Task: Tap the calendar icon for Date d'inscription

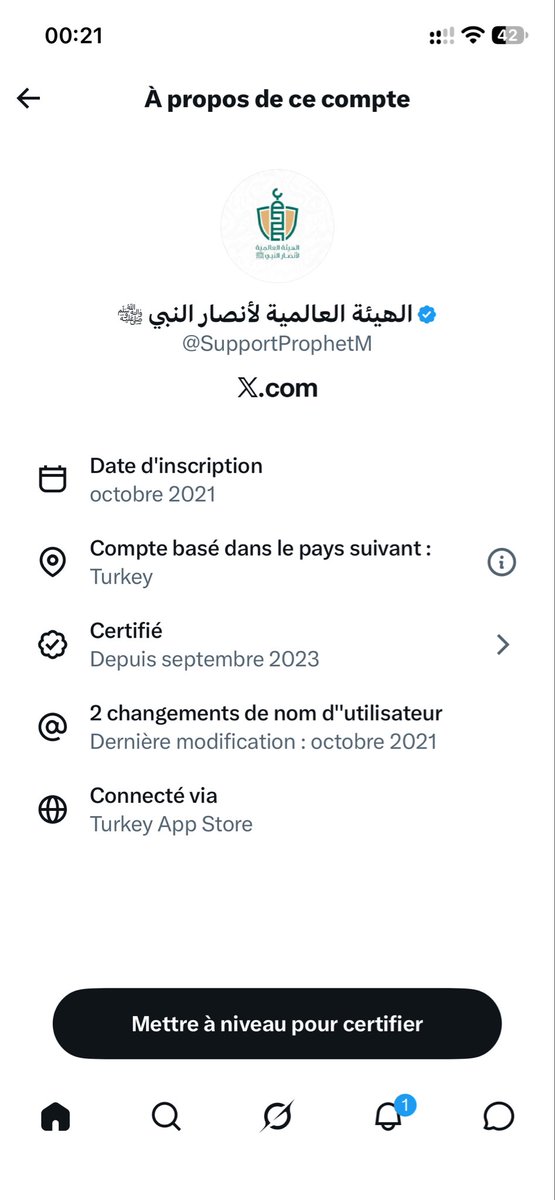Action: pyautogui.click(x=52, y=479)
